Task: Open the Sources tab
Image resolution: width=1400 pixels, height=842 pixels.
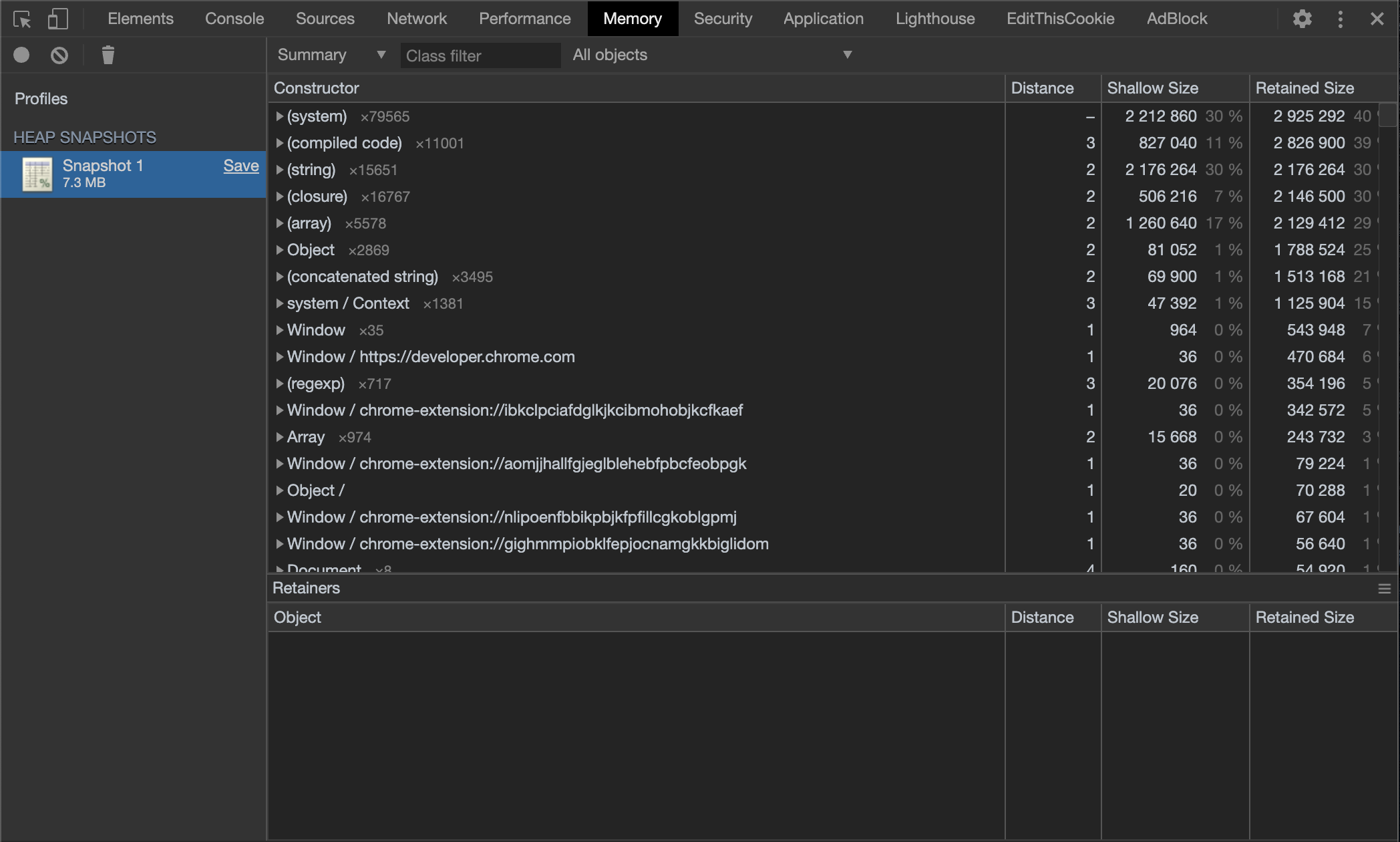Action: [325, 19]
